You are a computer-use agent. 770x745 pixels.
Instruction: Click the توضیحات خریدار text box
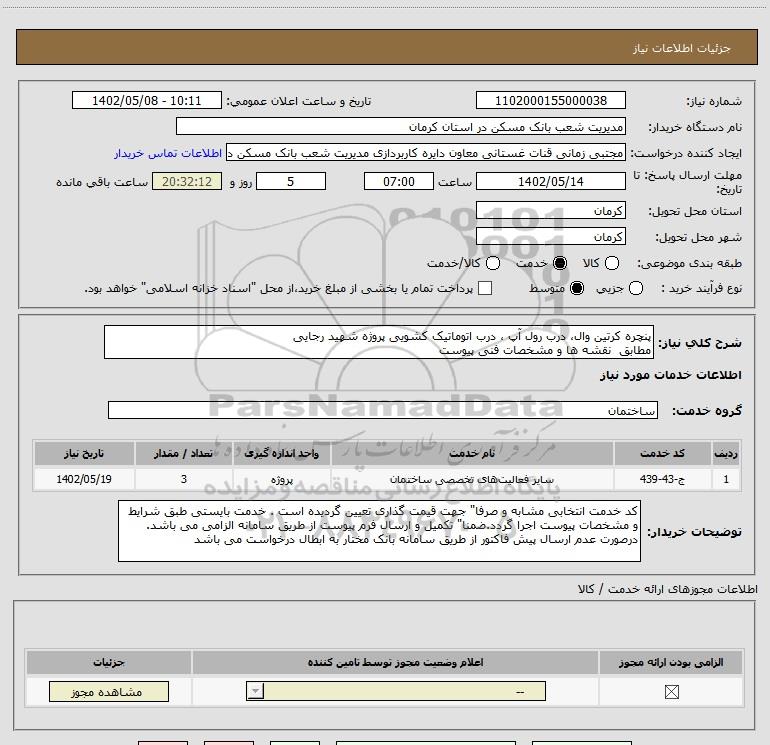point(379,531)
